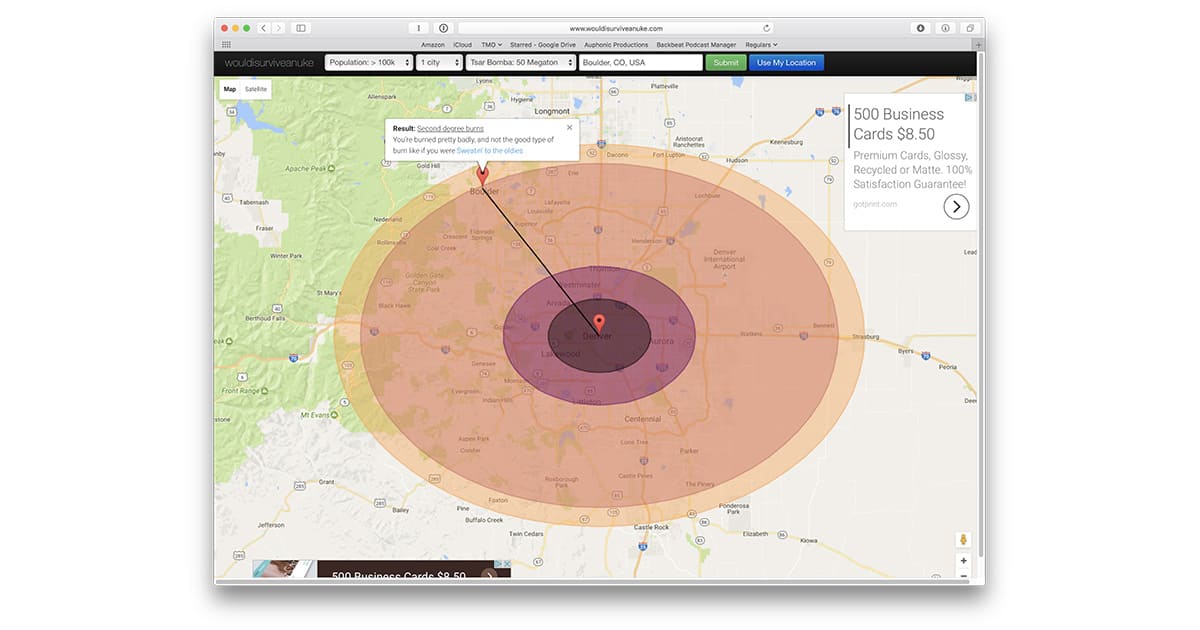Screen dimensions: 1200x630
Task: Expand the 1 city dropdown
Action: 439,62
